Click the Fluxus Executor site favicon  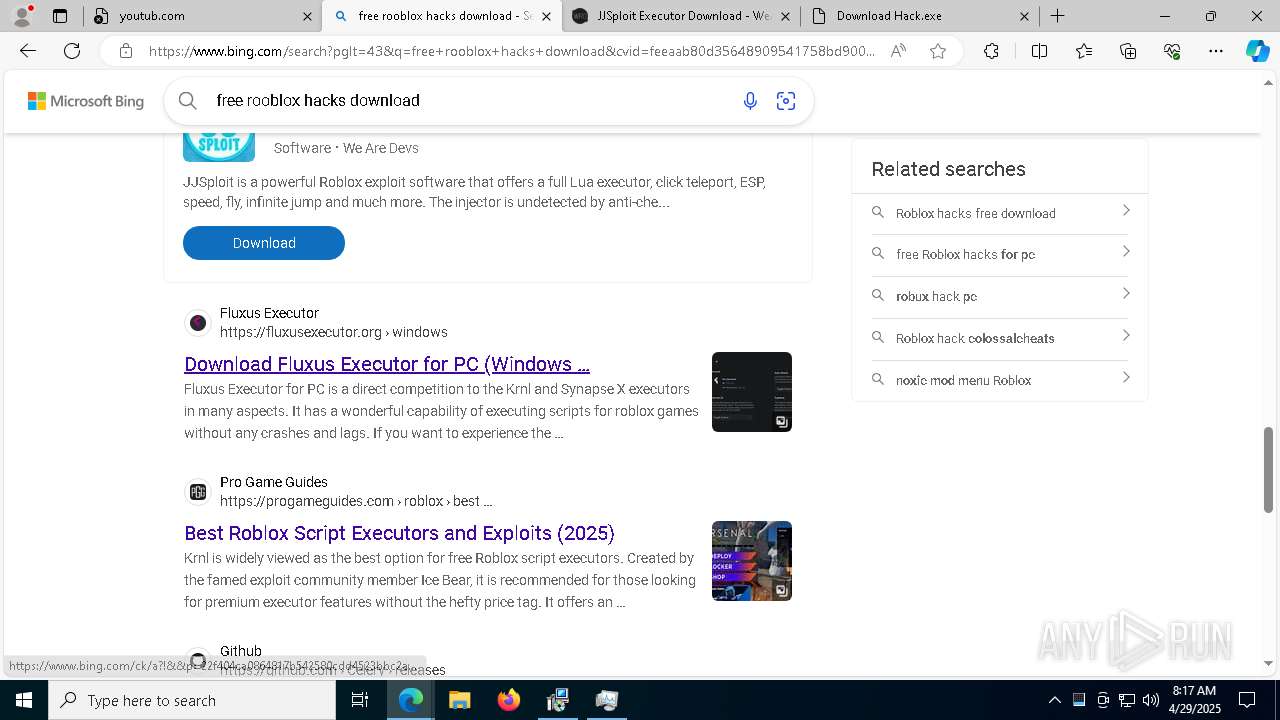(198, 323)
